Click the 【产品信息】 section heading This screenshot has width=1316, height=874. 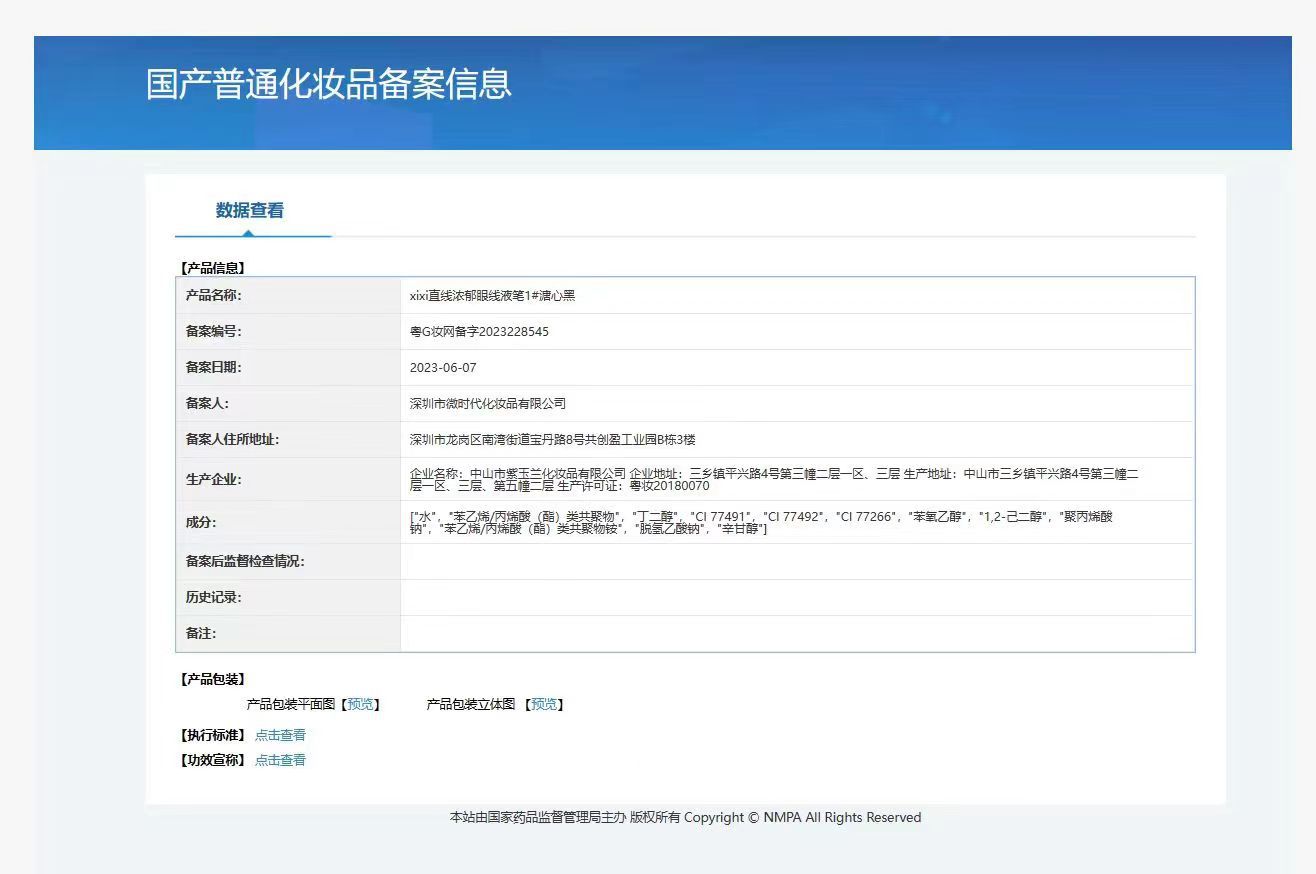coord(212,268)
